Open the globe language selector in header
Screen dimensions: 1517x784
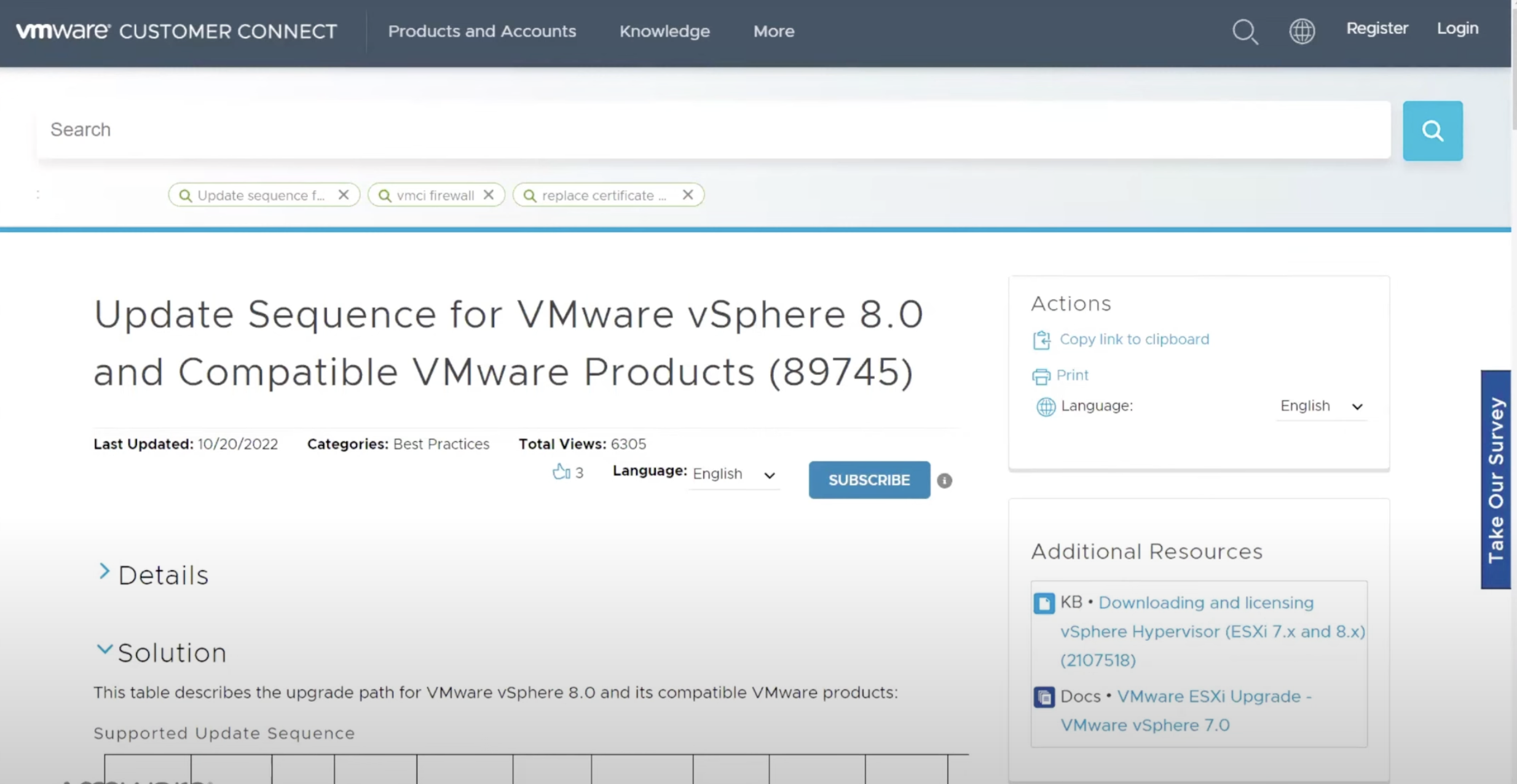click(x=1302, y=31)
